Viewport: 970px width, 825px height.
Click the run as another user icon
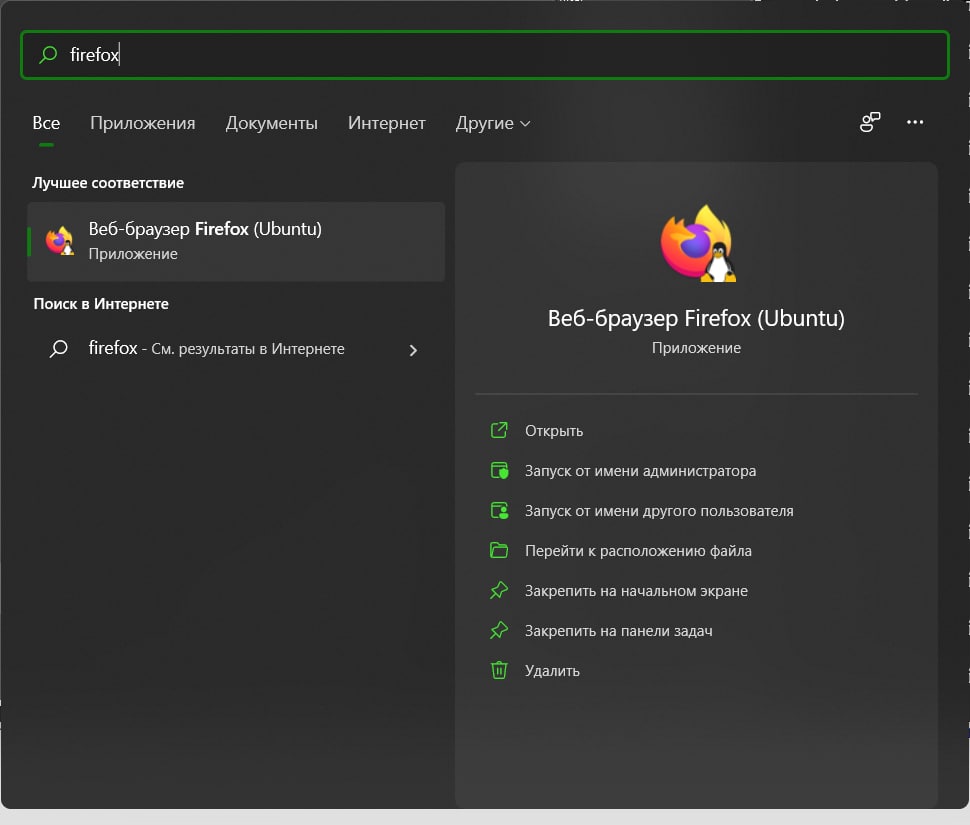coord(499,510)
